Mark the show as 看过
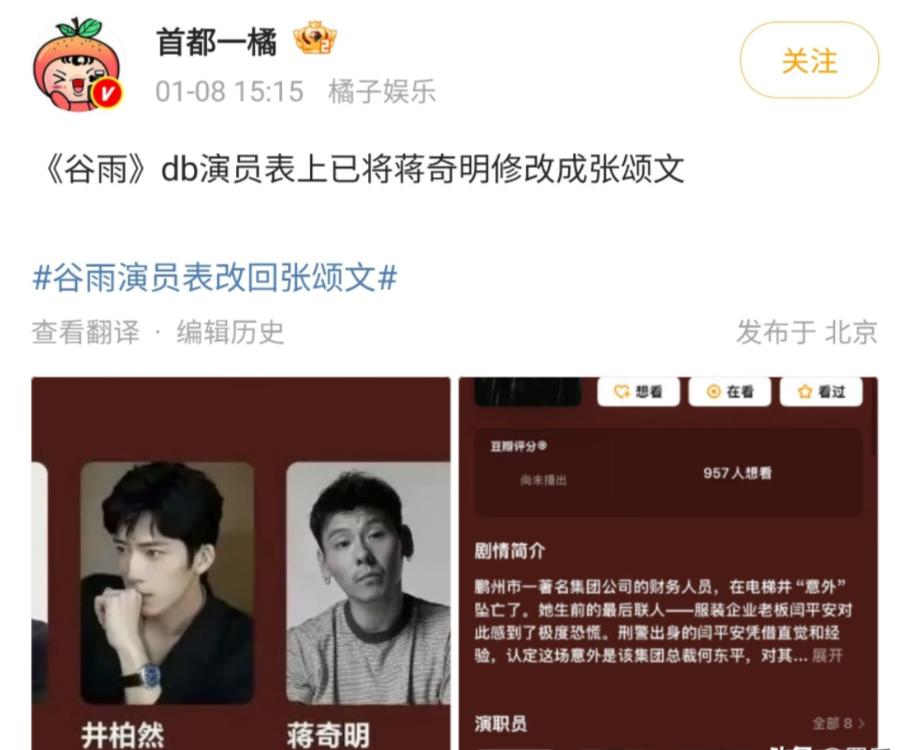Viewport: 904px width, 750px height. [x=821, y=392]
